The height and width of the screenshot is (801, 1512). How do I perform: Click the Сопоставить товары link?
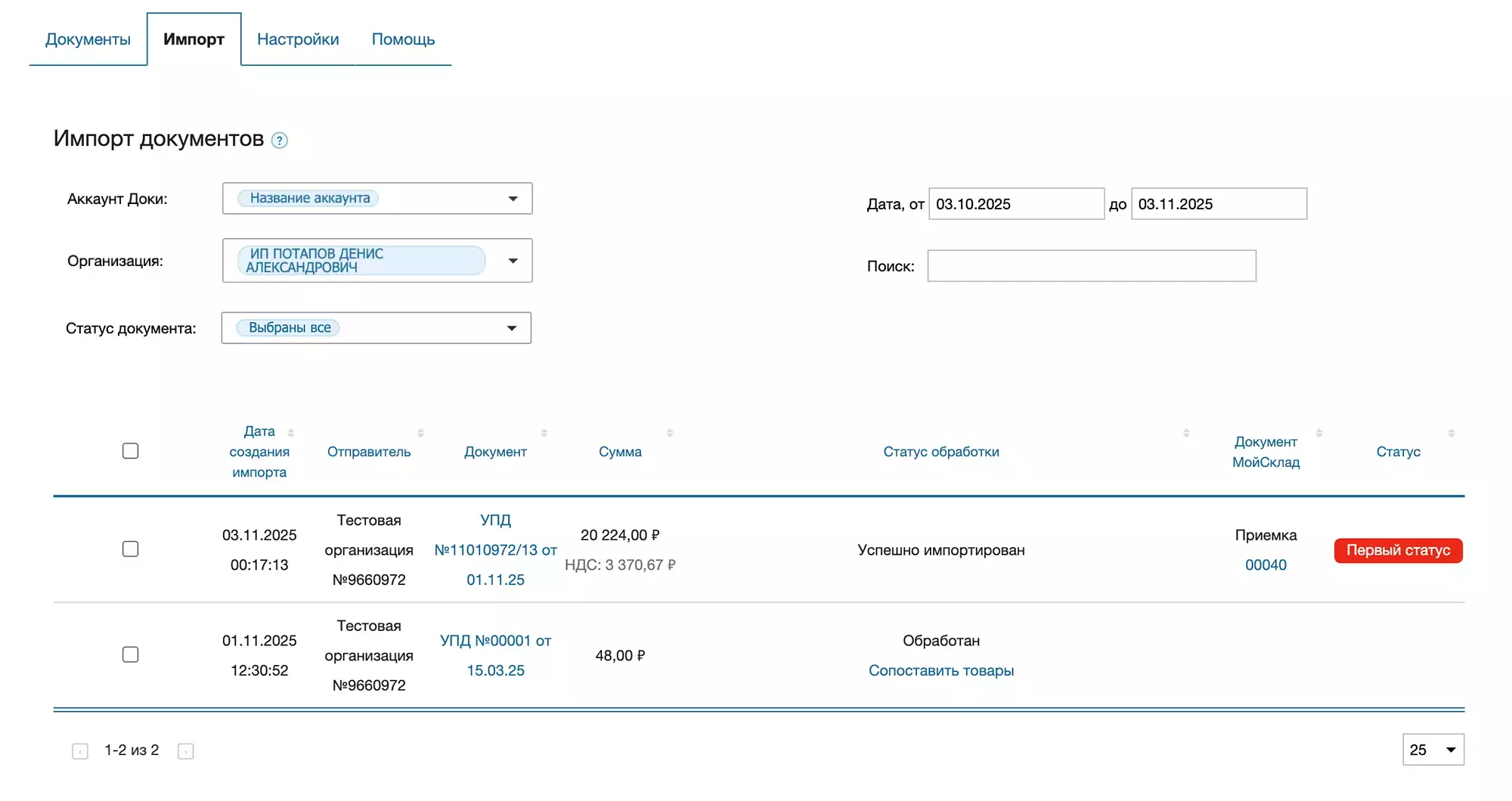click(x=940, y=671)
